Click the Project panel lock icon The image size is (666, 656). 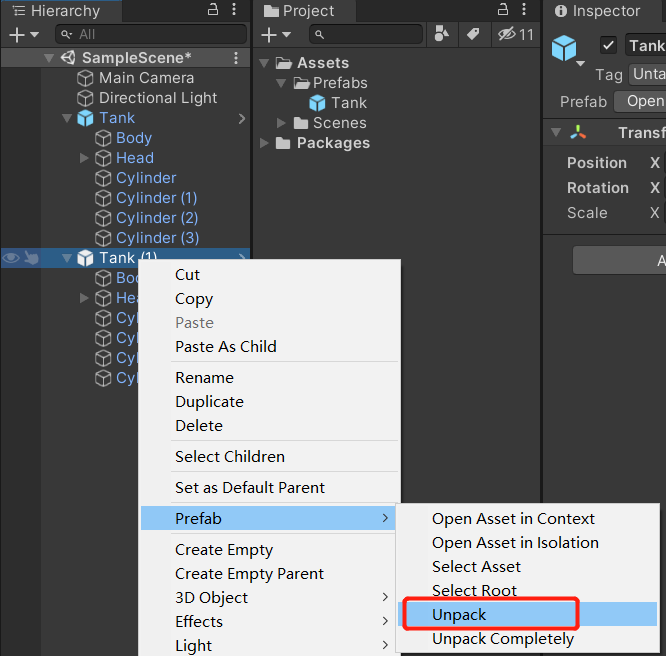[x=503, y=9]
